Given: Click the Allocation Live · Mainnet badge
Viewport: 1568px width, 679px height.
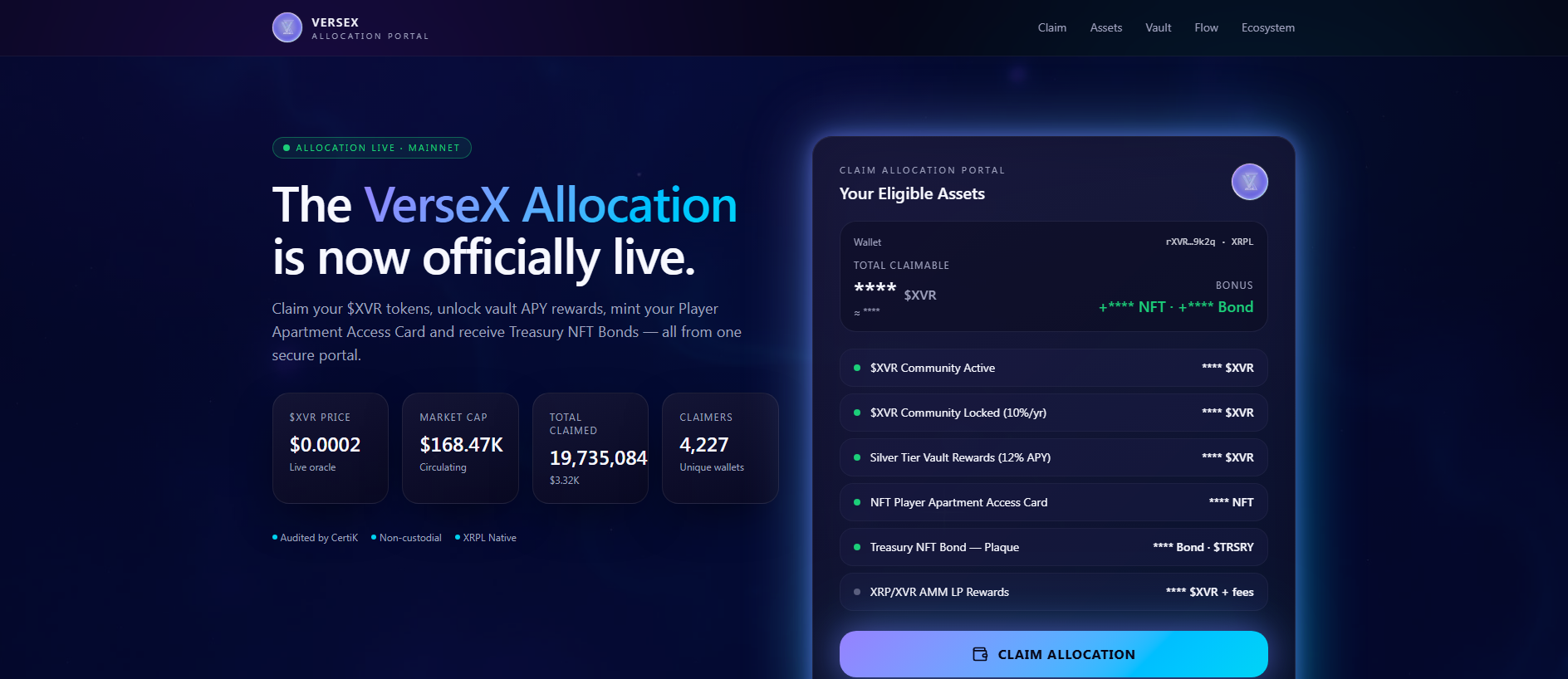Looking at the screenshot, I should (372, 148).
